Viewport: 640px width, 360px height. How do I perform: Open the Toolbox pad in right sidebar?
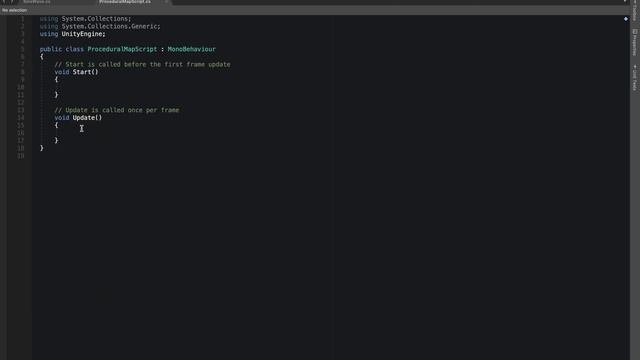click(x=635, y=10)
